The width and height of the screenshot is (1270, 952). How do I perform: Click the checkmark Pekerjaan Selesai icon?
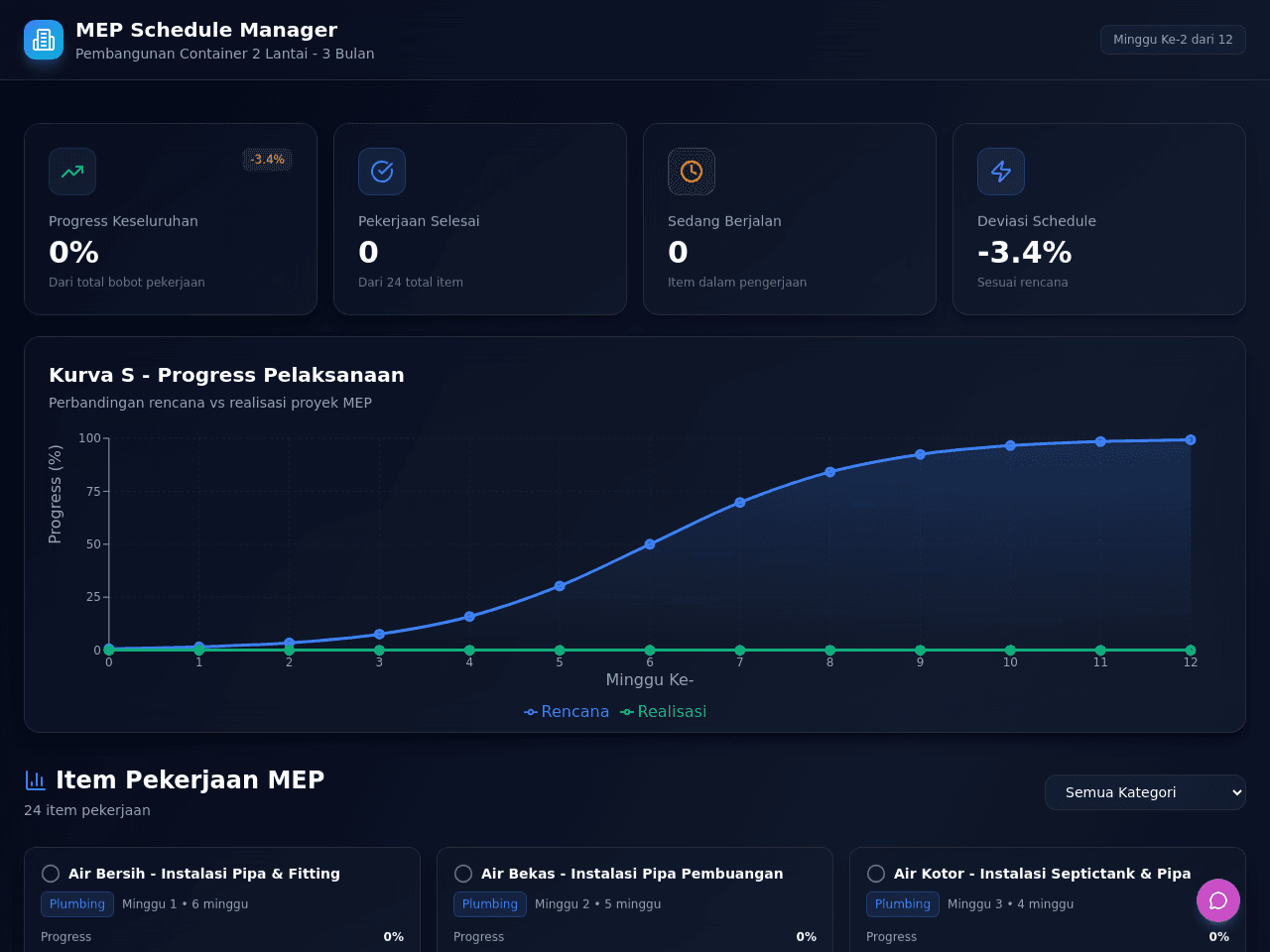click(382, 172)
